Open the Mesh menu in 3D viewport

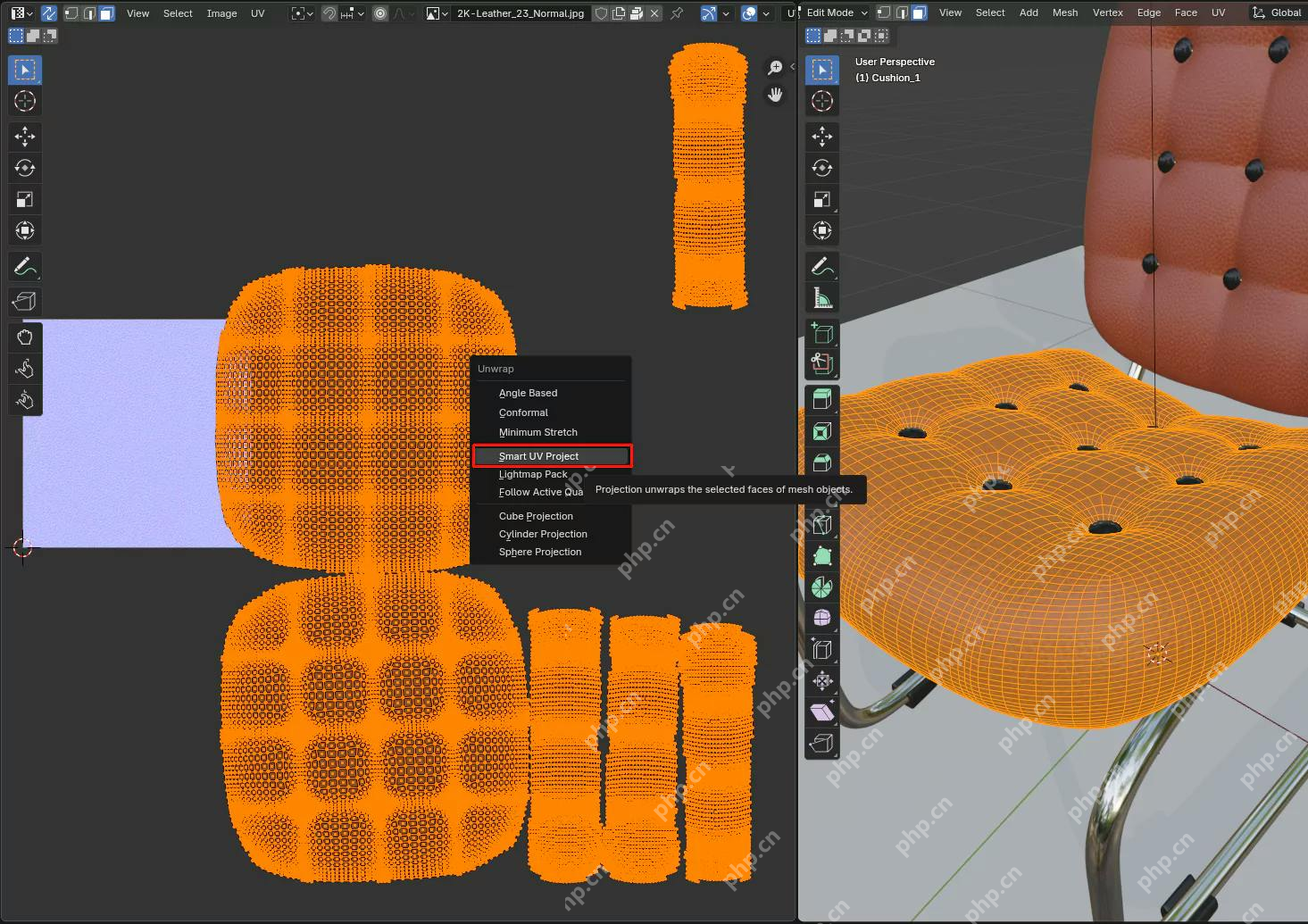[x=1064, y=12]
